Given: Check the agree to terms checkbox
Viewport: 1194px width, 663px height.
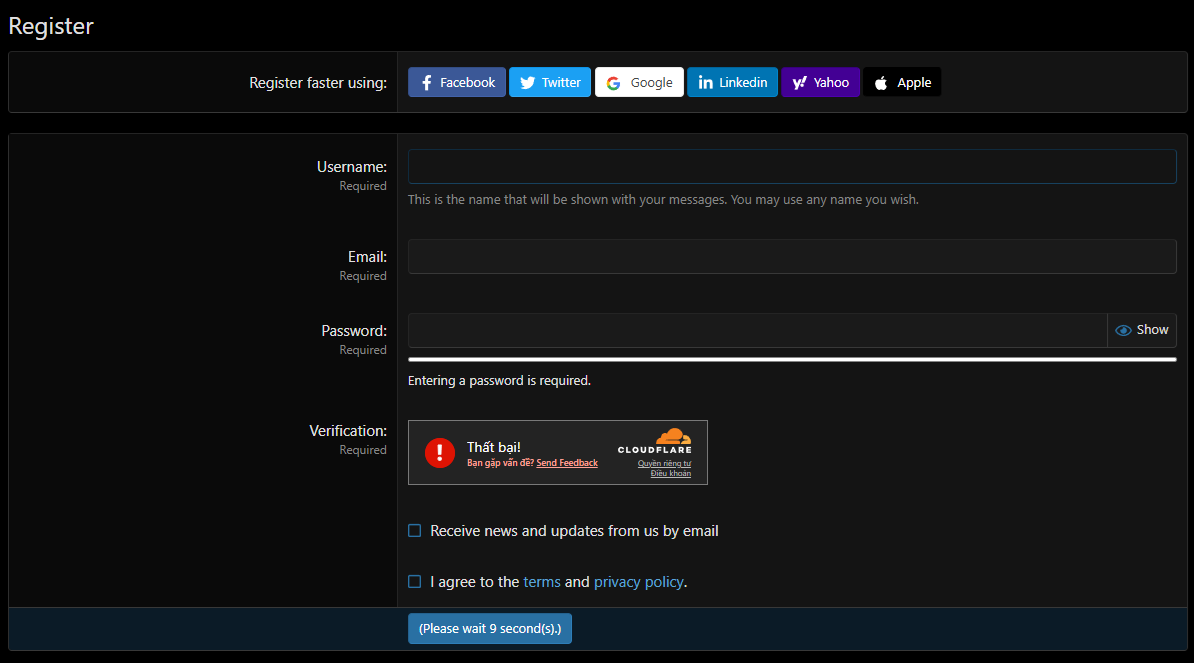Looking at the screenshot, I should (x=415, y=582).
